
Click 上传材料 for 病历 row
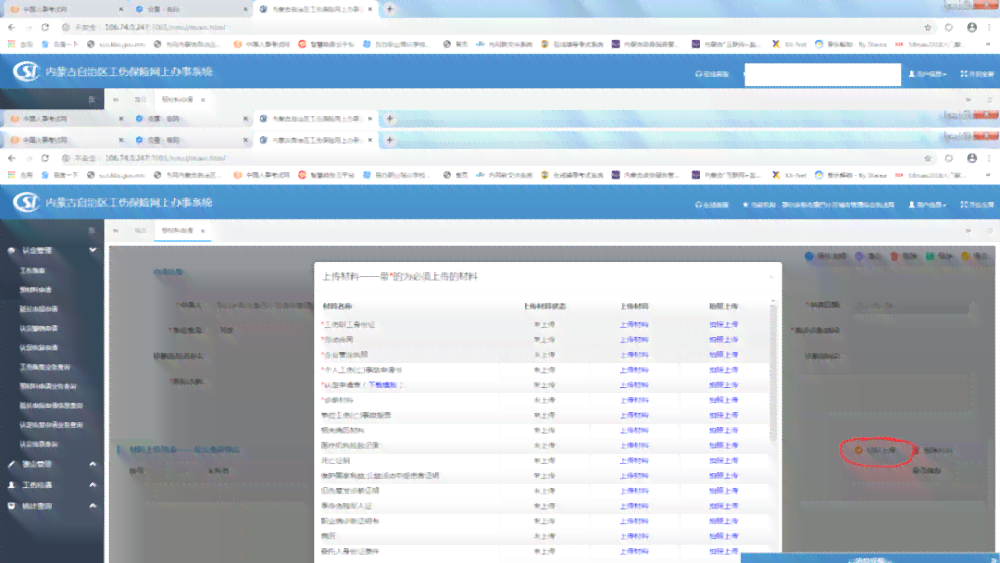[x=634, y=536]
